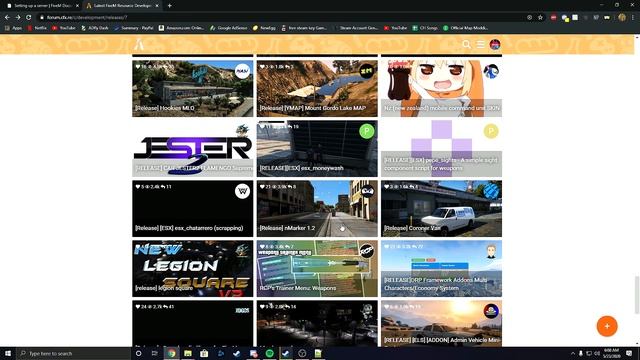Click the yellow P avatar on pepe_sights card
Viewport: 640px width, 360px height.
(491, 131)
